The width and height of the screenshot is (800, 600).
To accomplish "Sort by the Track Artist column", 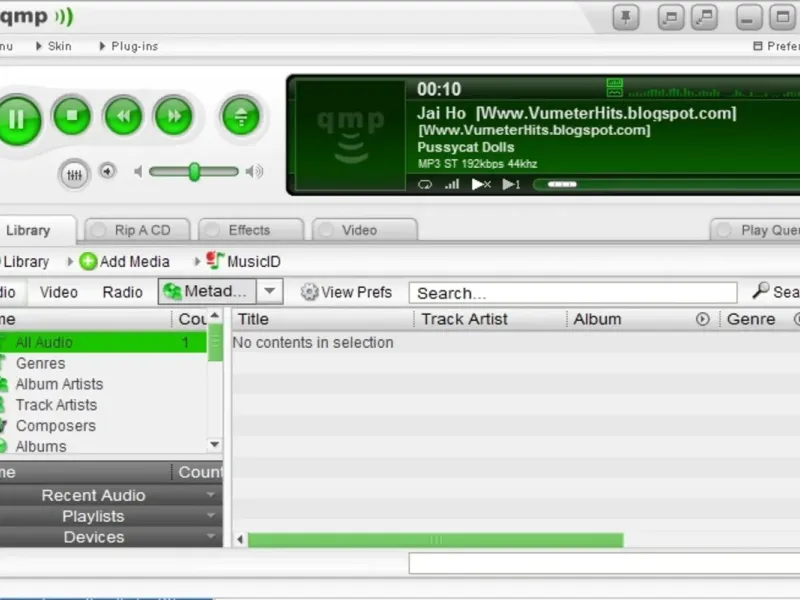I will 491,319.
